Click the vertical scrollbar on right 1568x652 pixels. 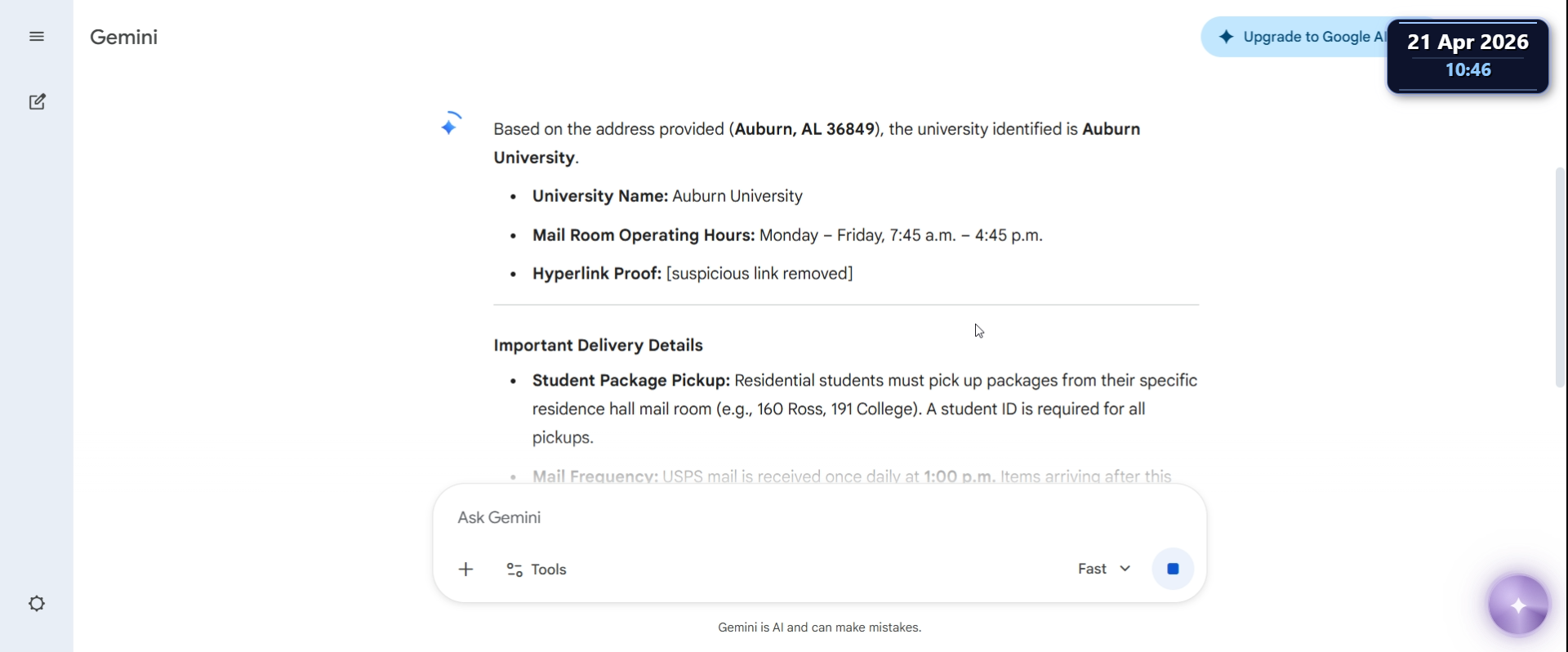coord(1560,277)
